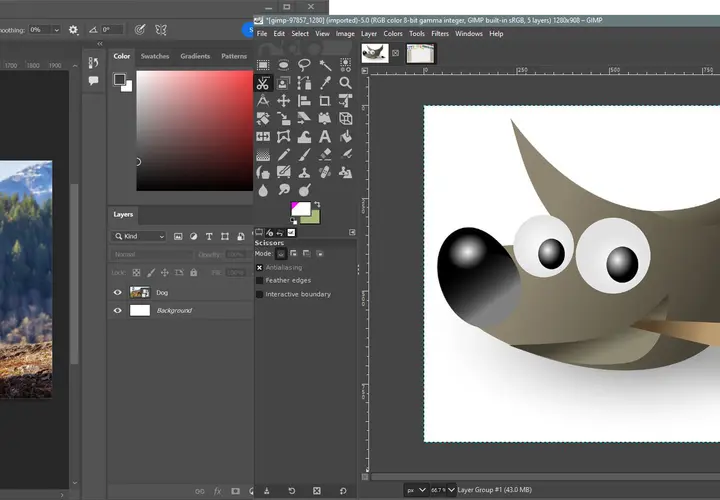Select the Zoom magnifier tool

(x=345, y=83)
